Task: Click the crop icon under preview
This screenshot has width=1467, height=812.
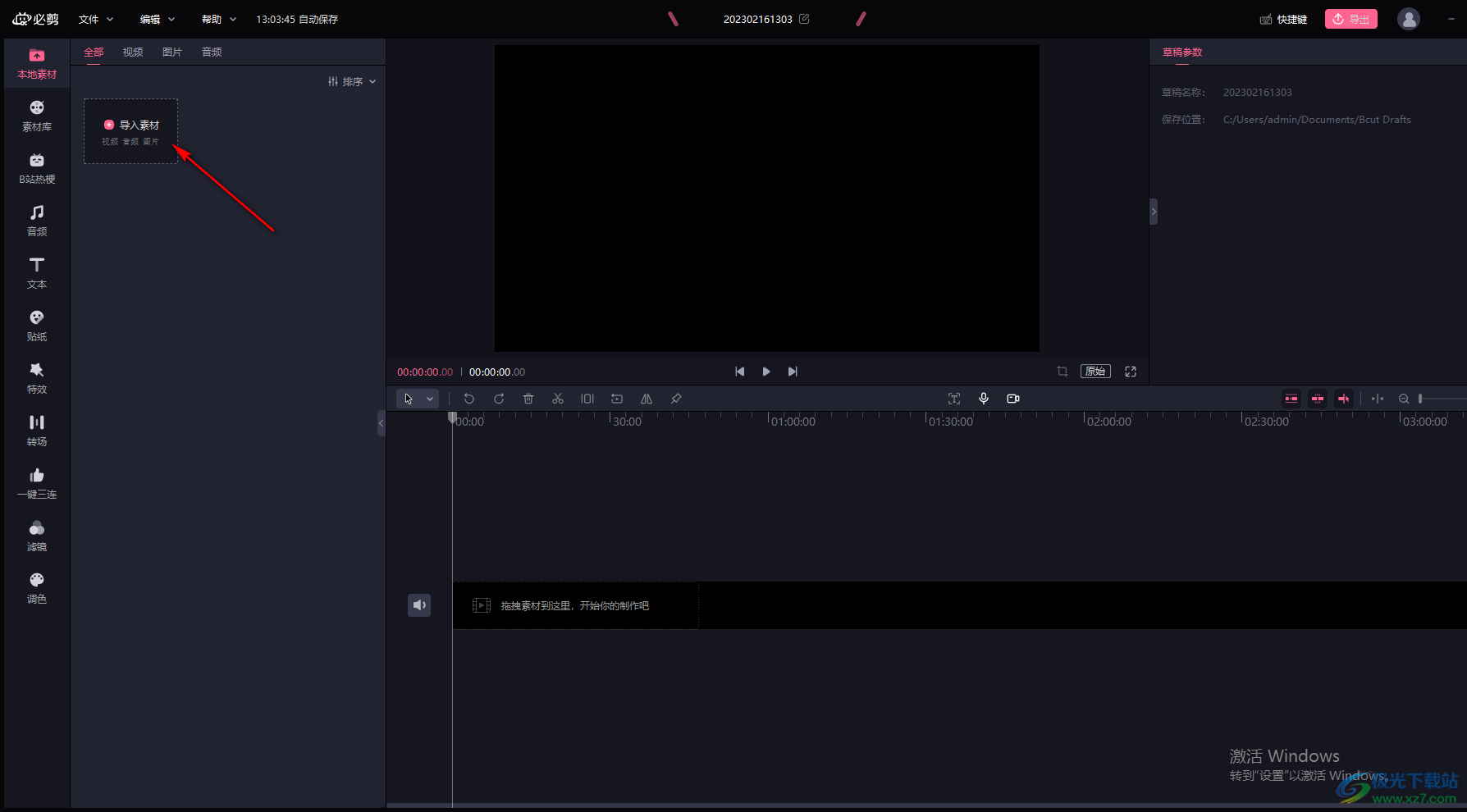Action: (x=1063, y=372)
